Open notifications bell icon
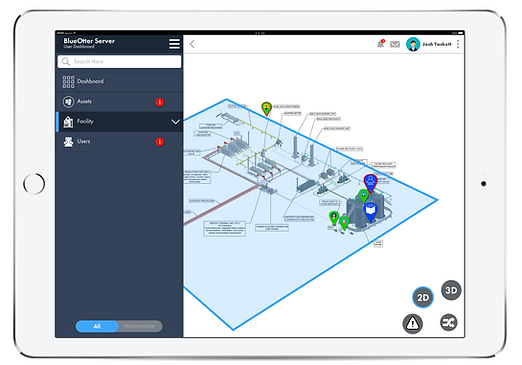 click(380, 44)
